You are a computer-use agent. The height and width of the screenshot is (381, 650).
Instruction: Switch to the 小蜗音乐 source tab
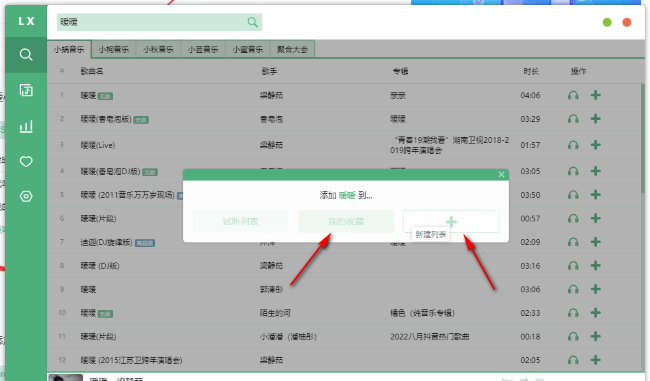(x=69, y=49)
